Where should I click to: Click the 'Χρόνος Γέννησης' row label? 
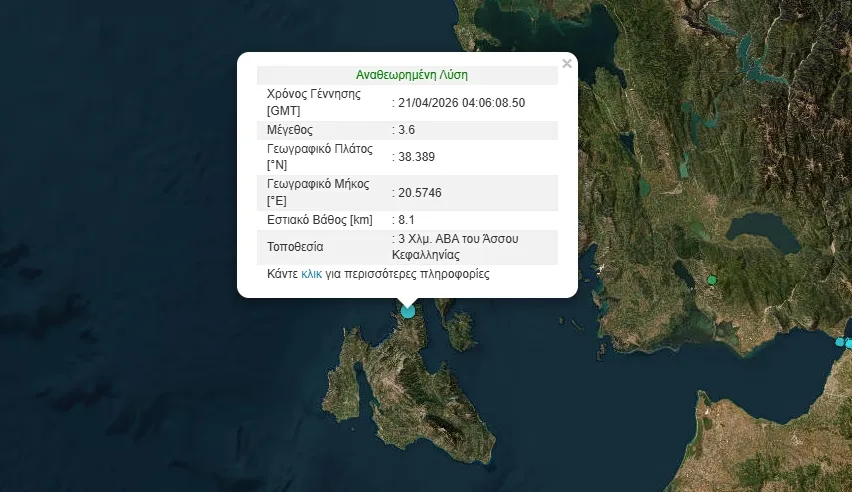[314, 94]
